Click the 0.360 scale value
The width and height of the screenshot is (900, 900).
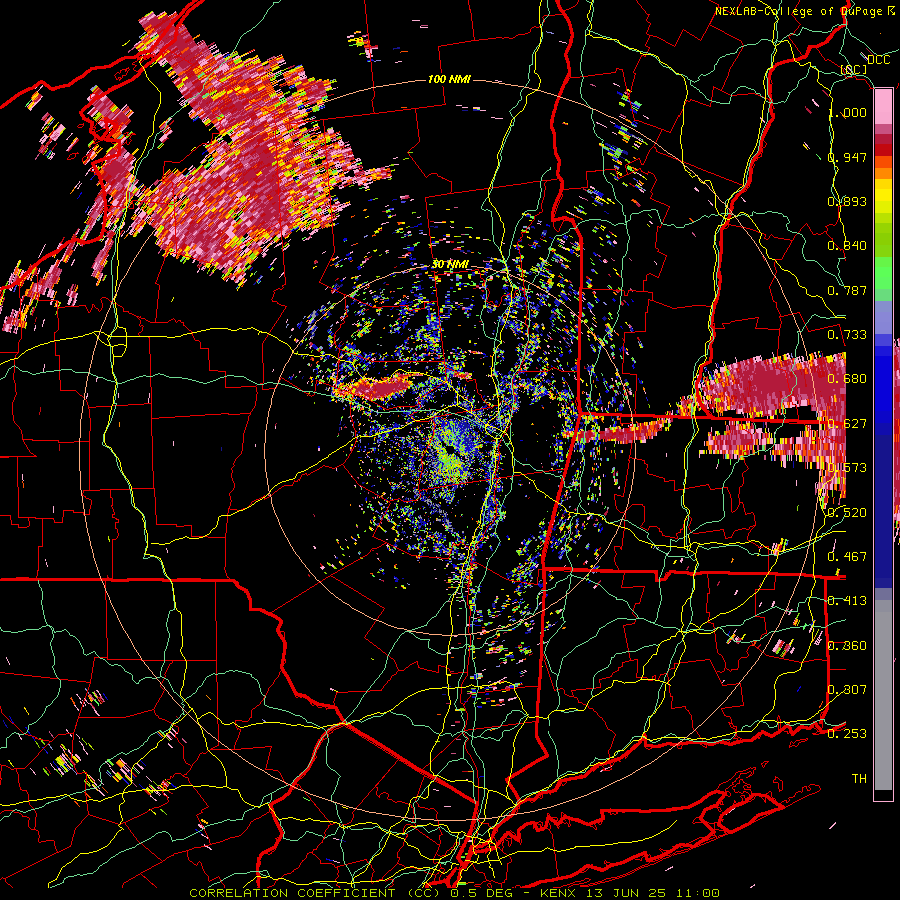click(x=847, y=646)
